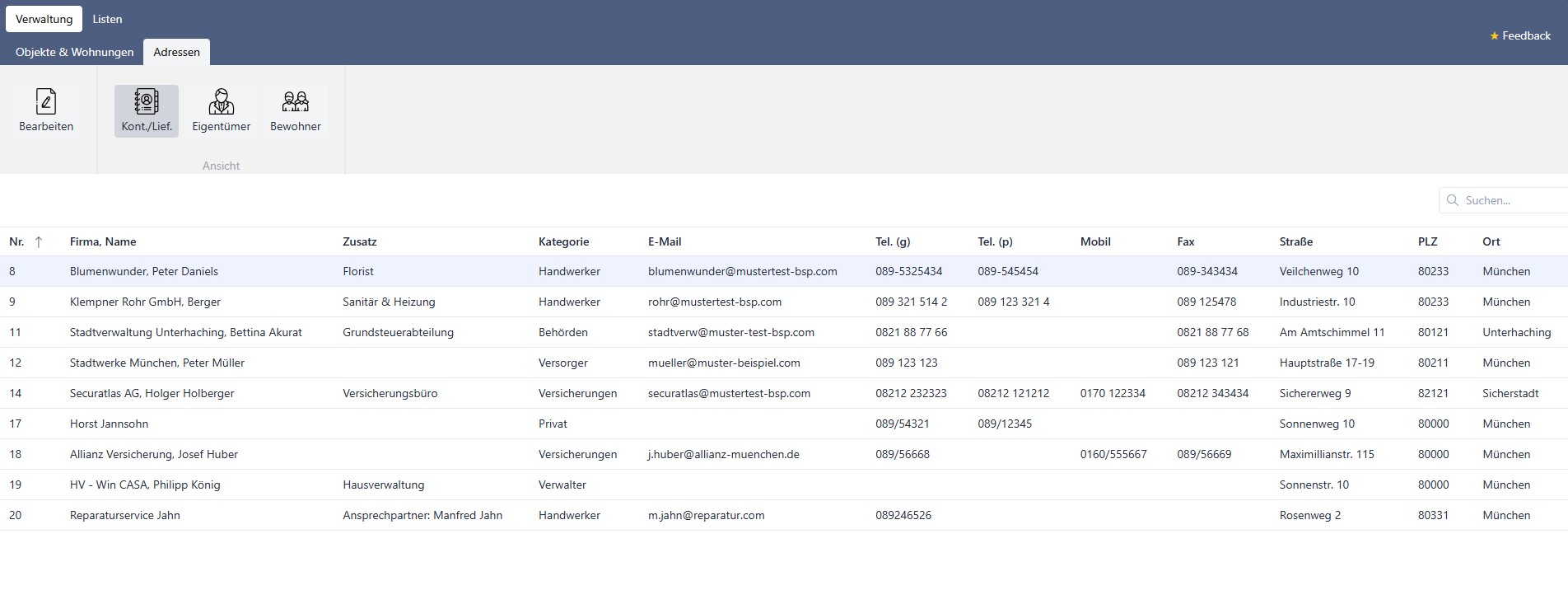
Task: Sort by the PLZ column header
Action: click(x=1427, y=241)
